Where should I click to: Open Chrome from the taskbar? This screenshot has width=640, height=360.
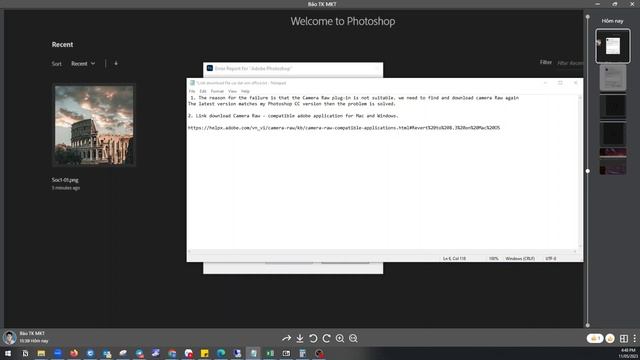172,353
